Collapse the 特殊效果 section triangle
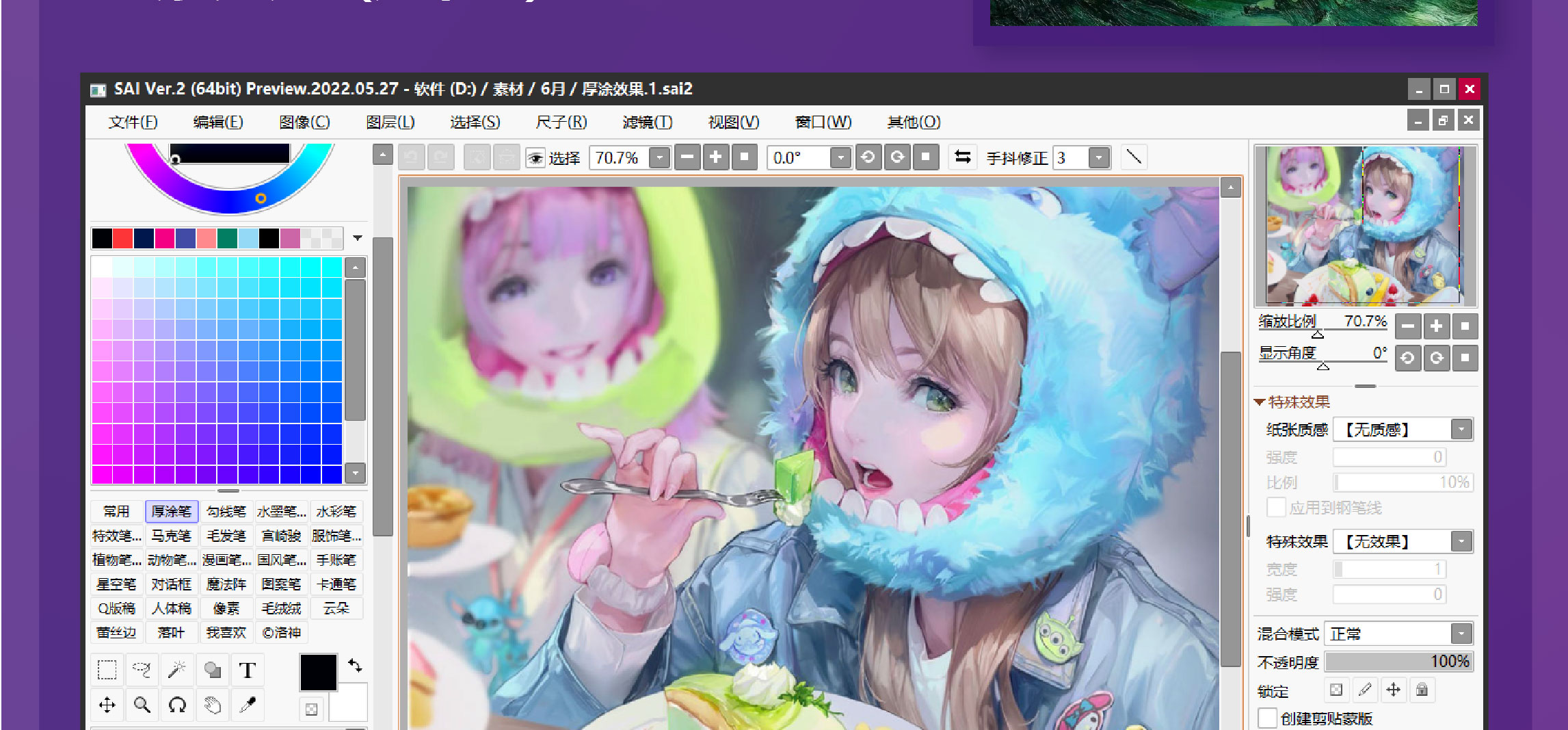Screen dimensions: 1568x730 1260,402
